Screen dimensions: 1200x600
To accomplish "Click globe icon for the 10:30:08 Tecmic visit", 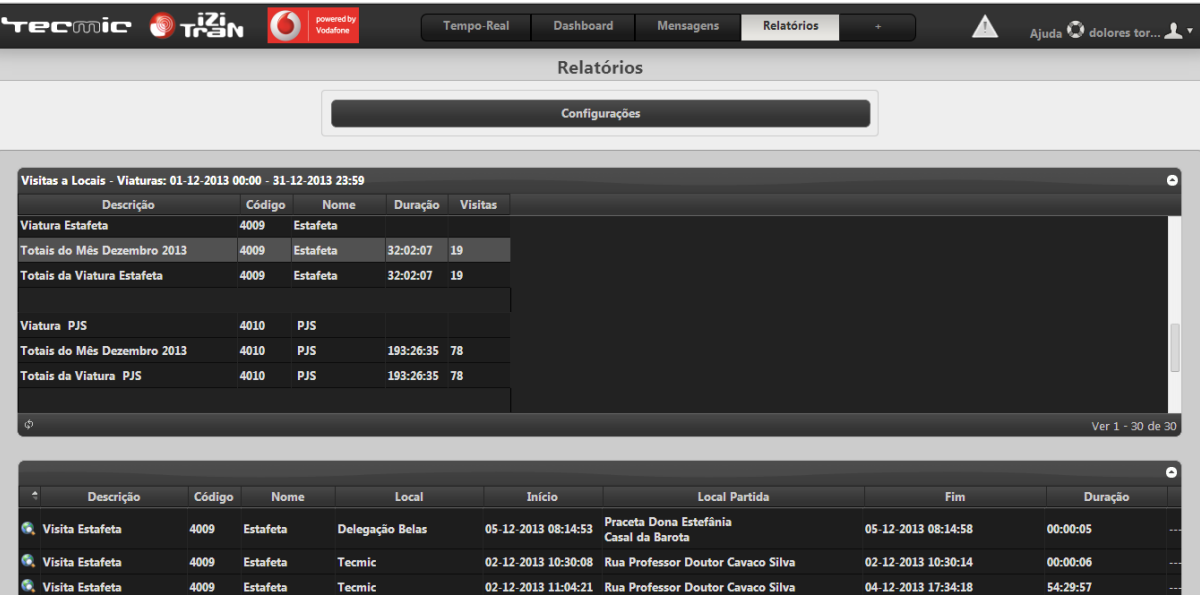I will [28, 561].
